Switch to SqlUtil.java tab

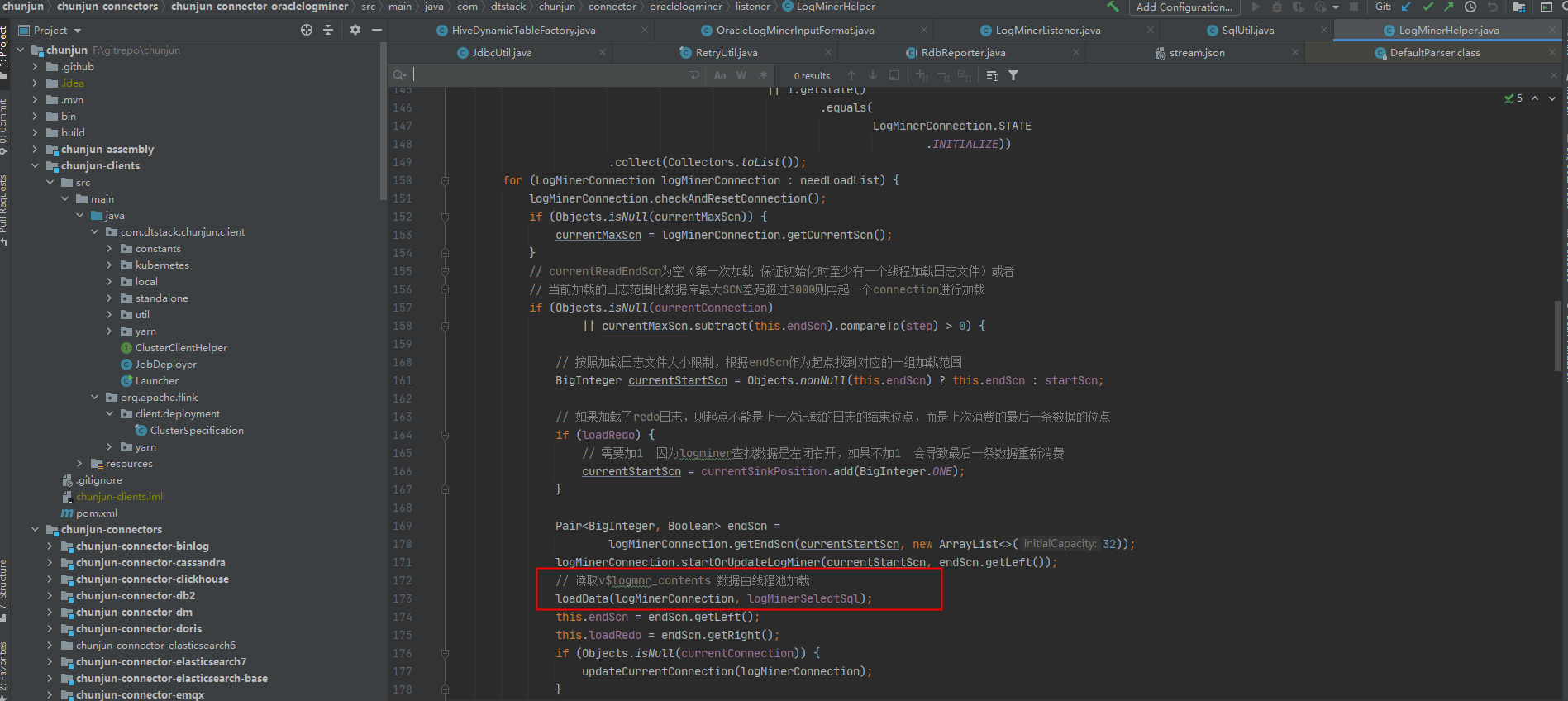pos(1247,30)
